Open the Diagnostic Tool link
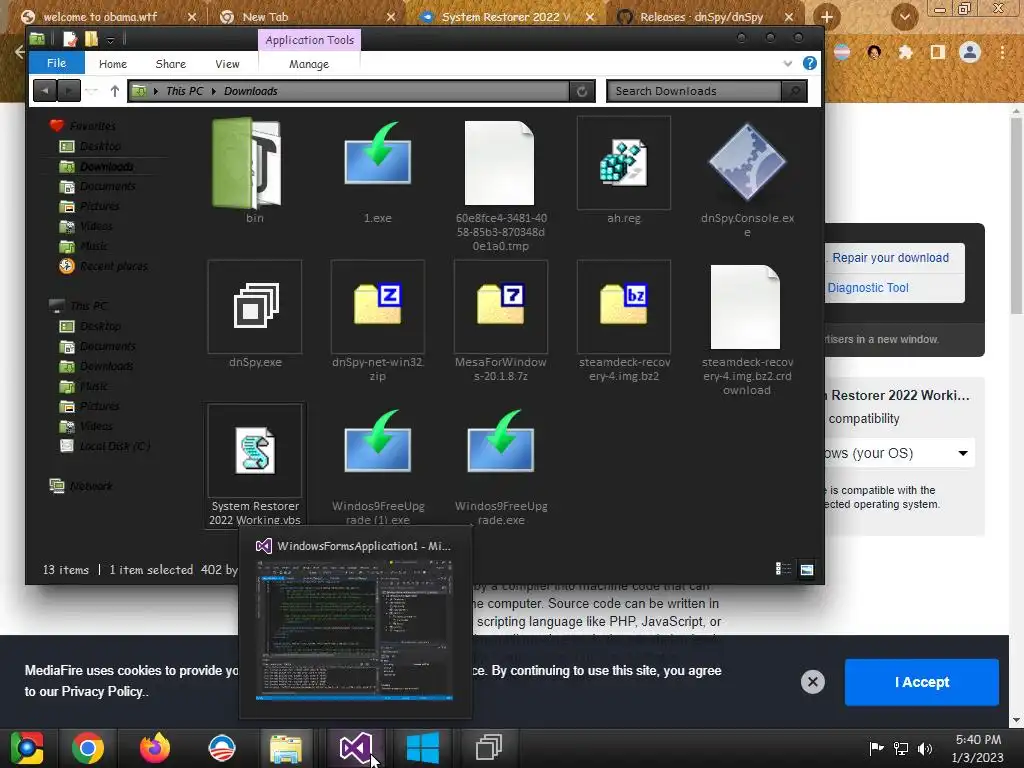 (x=868, y=287)
